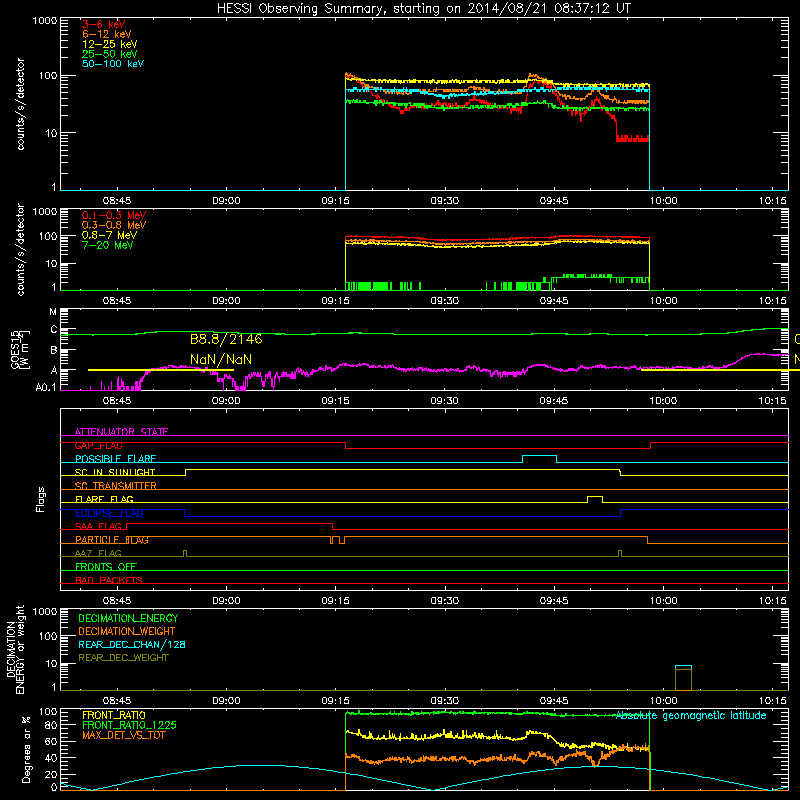Viewport: 800px width, 800px height.
Task: Select the SAA_FLAG label
Action: [98, 526]
